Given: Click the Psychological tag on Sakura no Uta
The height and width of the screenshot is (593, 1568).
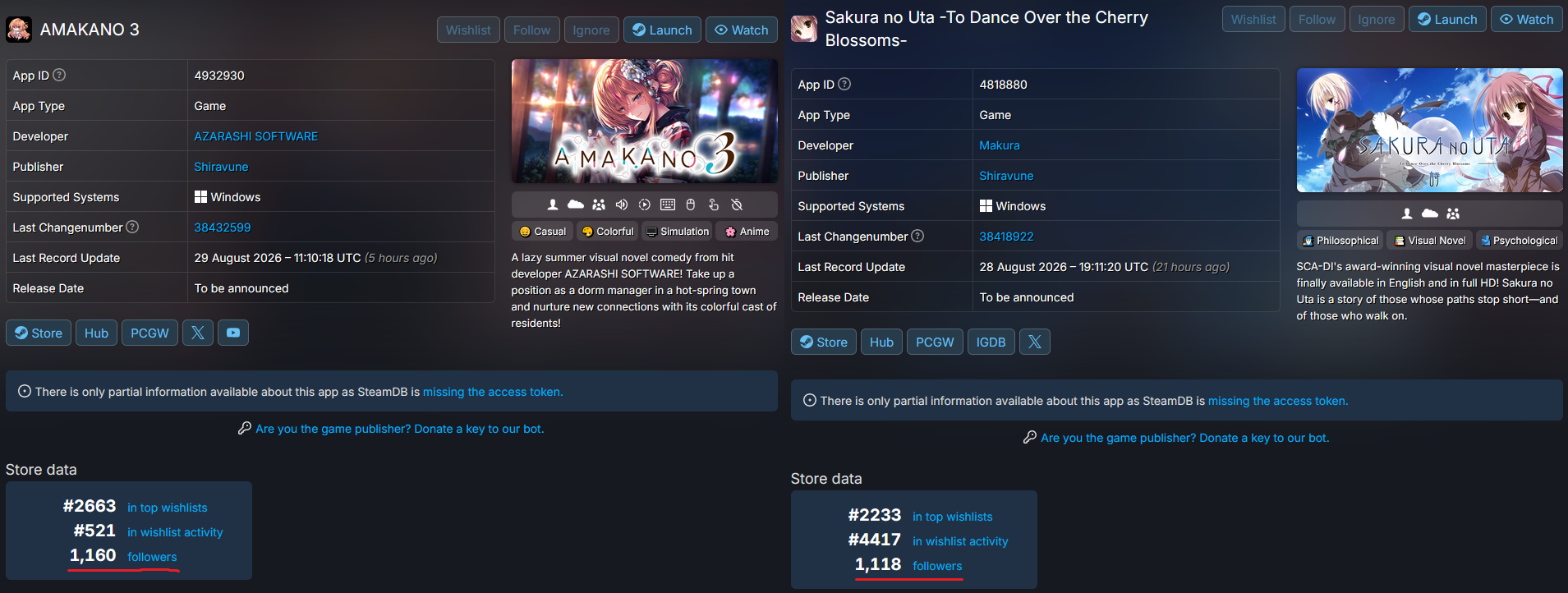Looking at the screenshot, I should point(1519,241).
